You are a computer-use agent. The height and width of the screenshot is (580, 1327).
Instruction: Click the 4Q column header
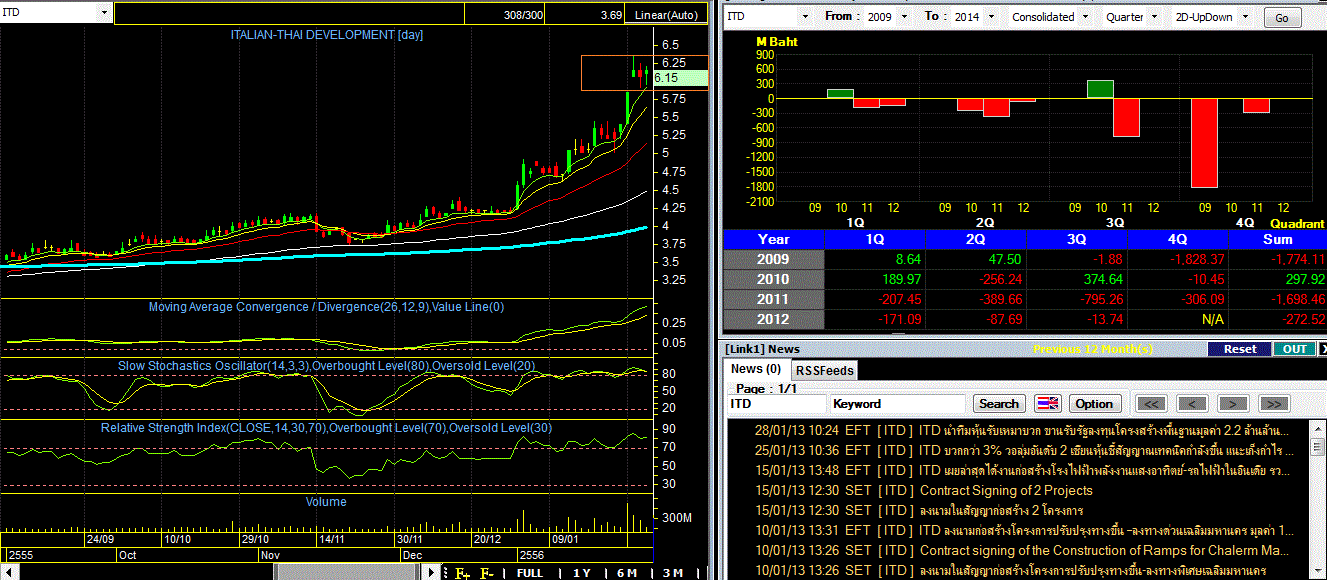tap(1178, 239)
